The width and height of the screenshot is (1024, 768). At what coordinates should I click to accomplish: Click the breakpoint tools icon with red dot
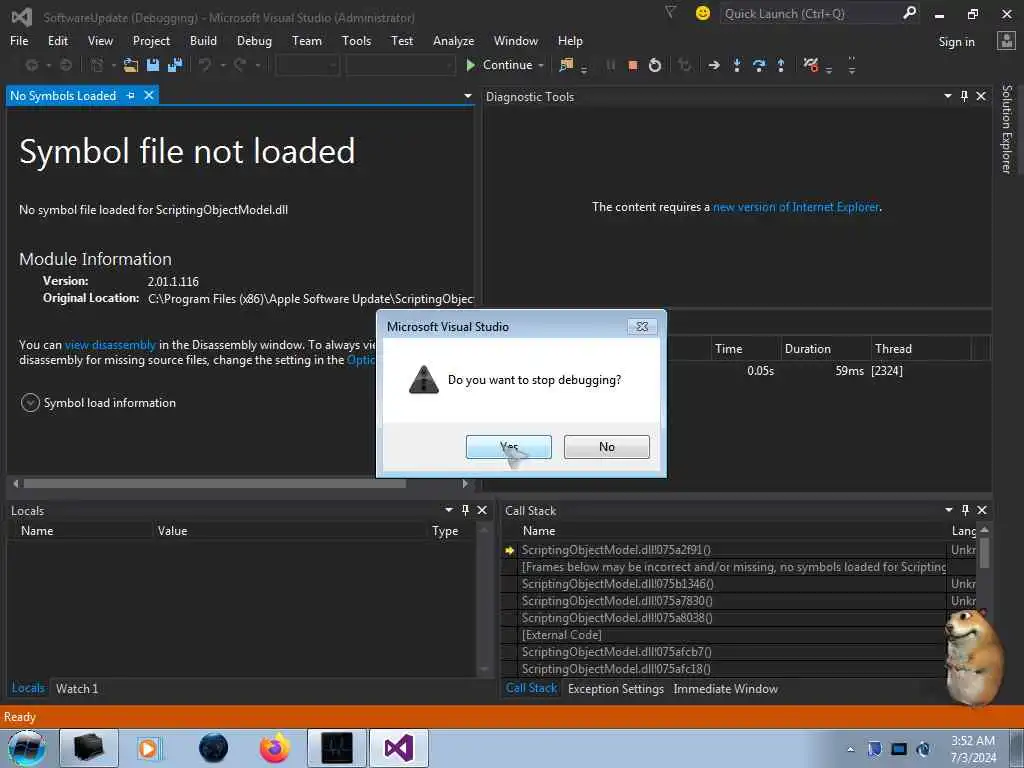coord(810,65)
